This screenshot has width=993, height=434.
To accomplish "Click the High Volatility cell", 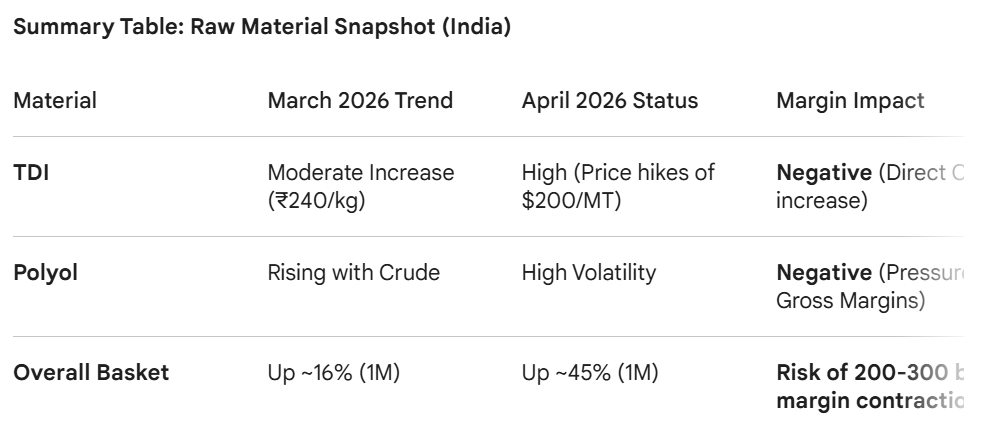I will [x=589, y=272].
